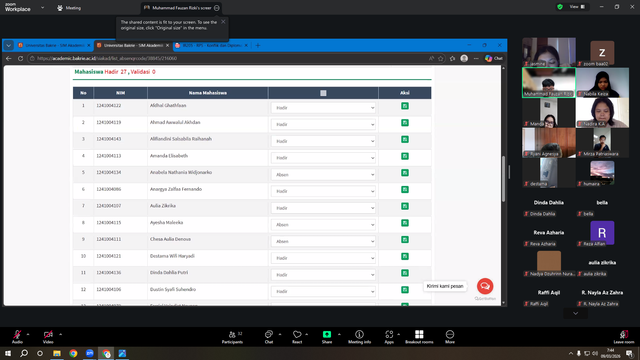Image resolution: width=640 pixels, height=360 pixels.
Task: Expand Chat options arrow
Action: (280, 334)
